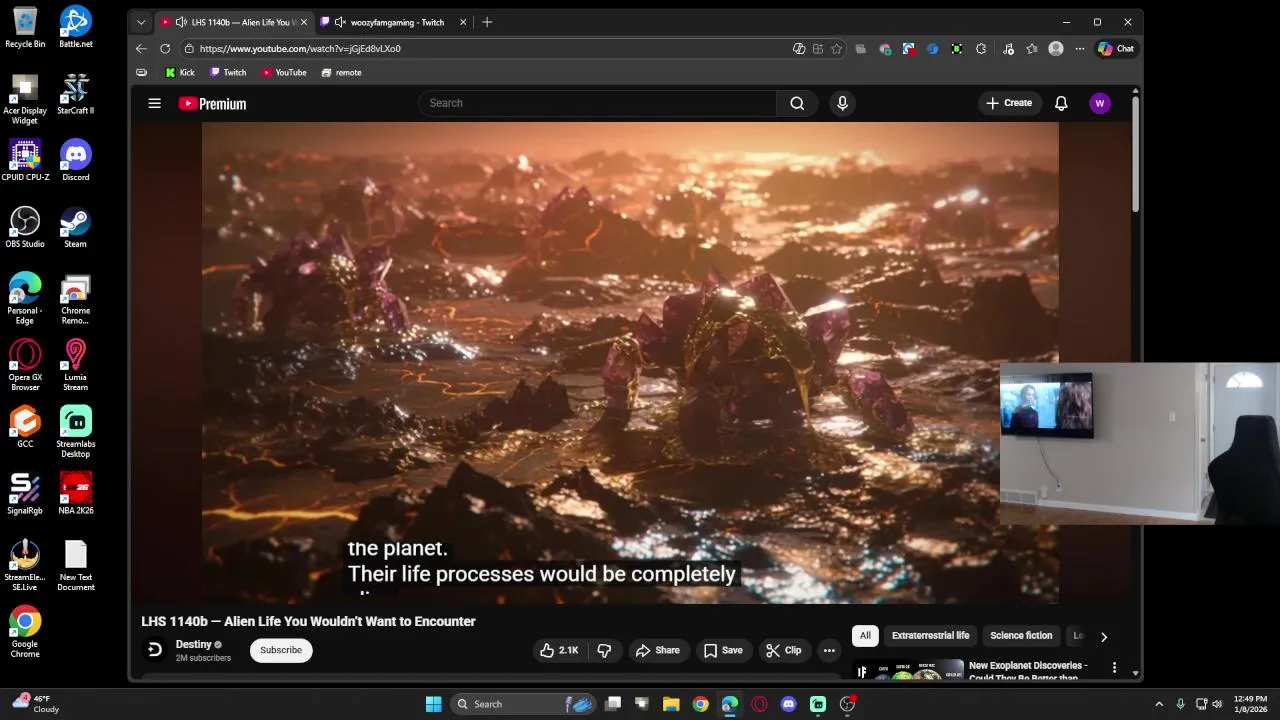
Task: Click the browser address bar
Action: point(490,48)
